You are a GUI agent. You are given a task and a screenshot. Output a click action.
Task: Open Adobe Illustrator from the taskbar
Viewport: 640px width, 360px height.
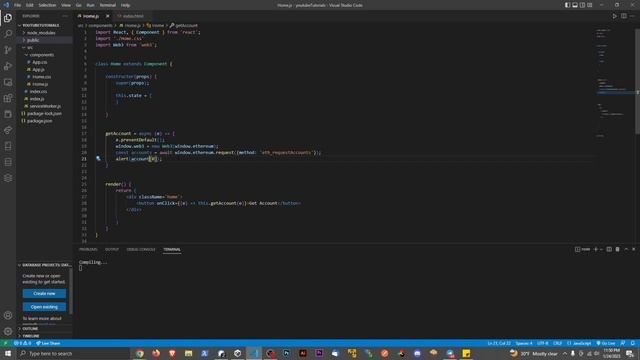point(303,353)
